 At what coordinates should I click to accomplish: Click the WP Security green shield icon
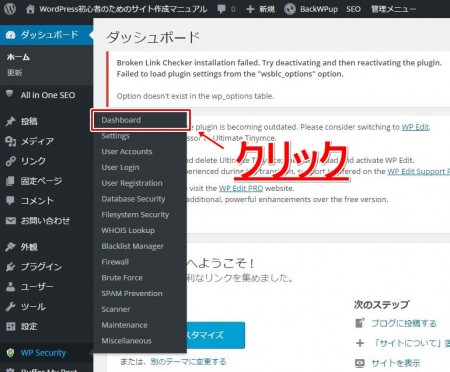10,353
